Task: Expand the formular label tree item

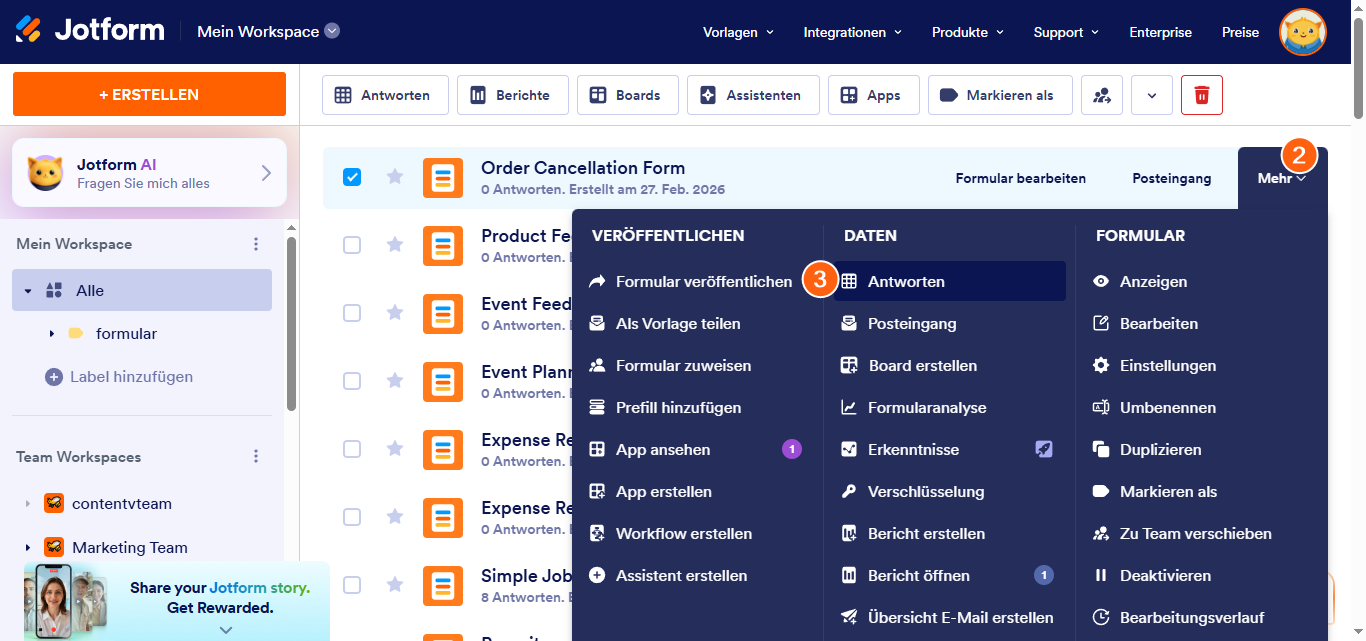Action: click(x=51, y=333)
